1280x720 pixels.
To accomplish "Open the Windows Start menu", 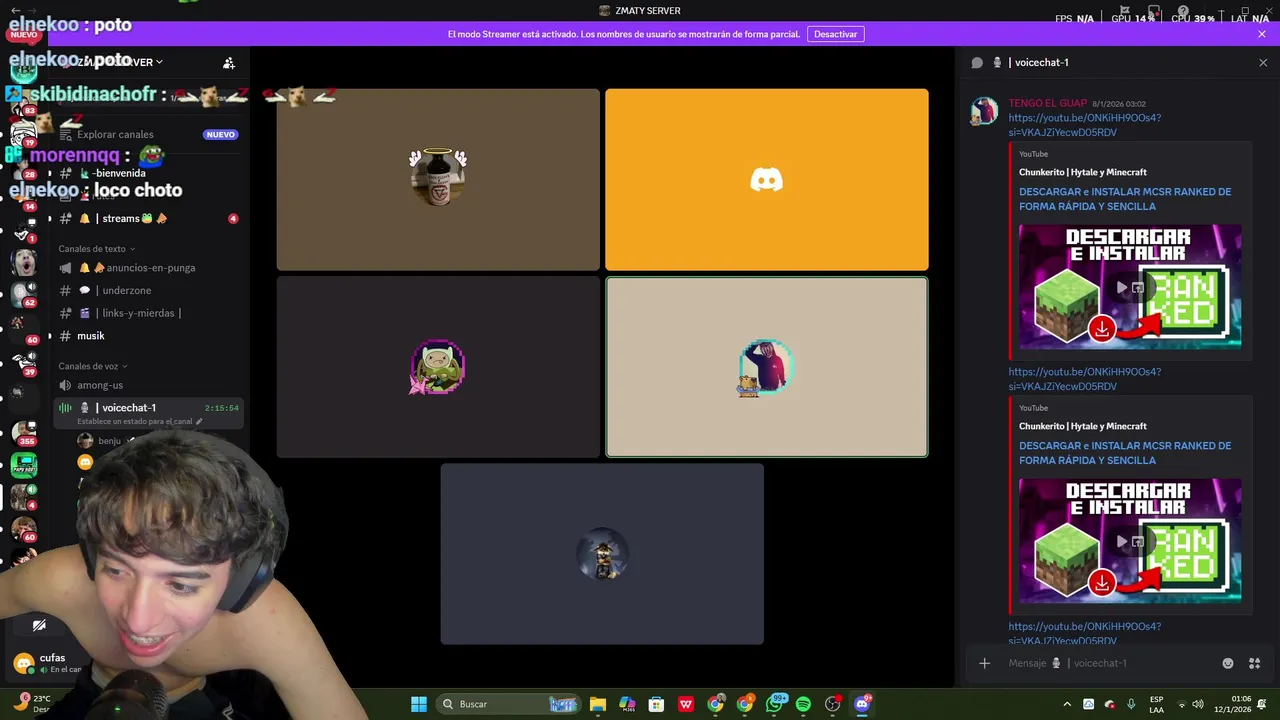I will tap(419, 704).
